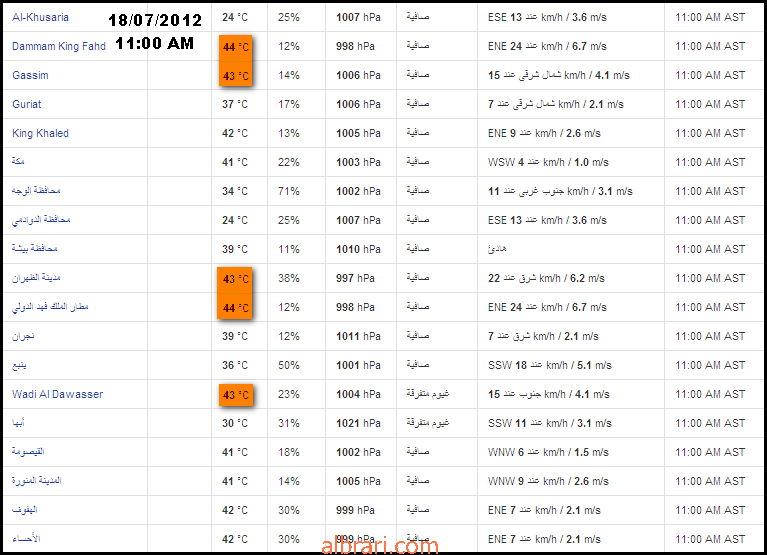Open the Guriat weather link
Screen dimensions: 767x555
[26, 104]
